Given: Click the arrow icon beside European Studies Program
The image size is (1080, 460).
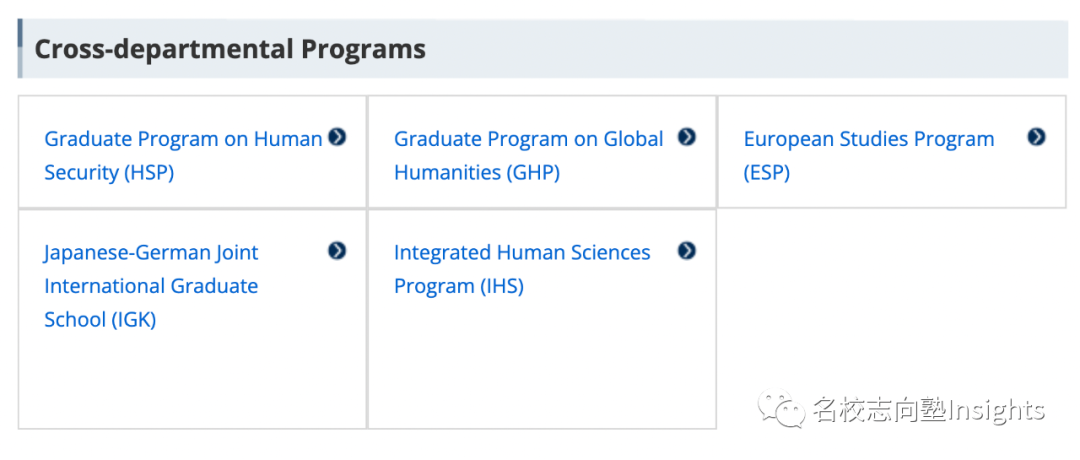Looking at the screenshot, I should coord(1036,137).
